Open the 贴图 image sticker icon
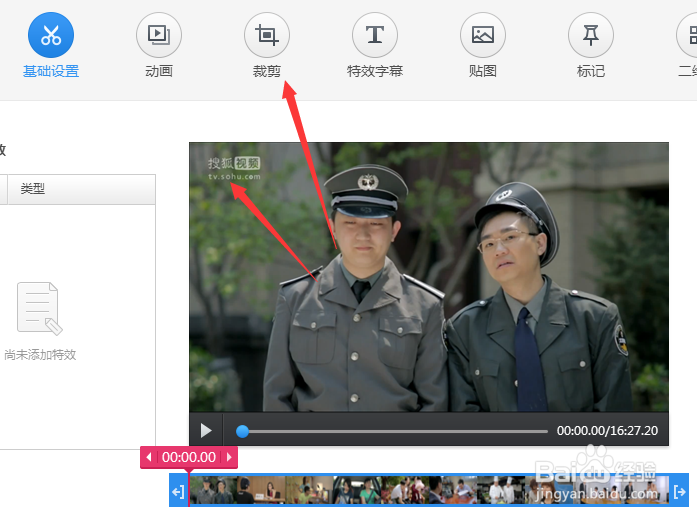This screenshot has width=697, height=518. coord(483,35)
